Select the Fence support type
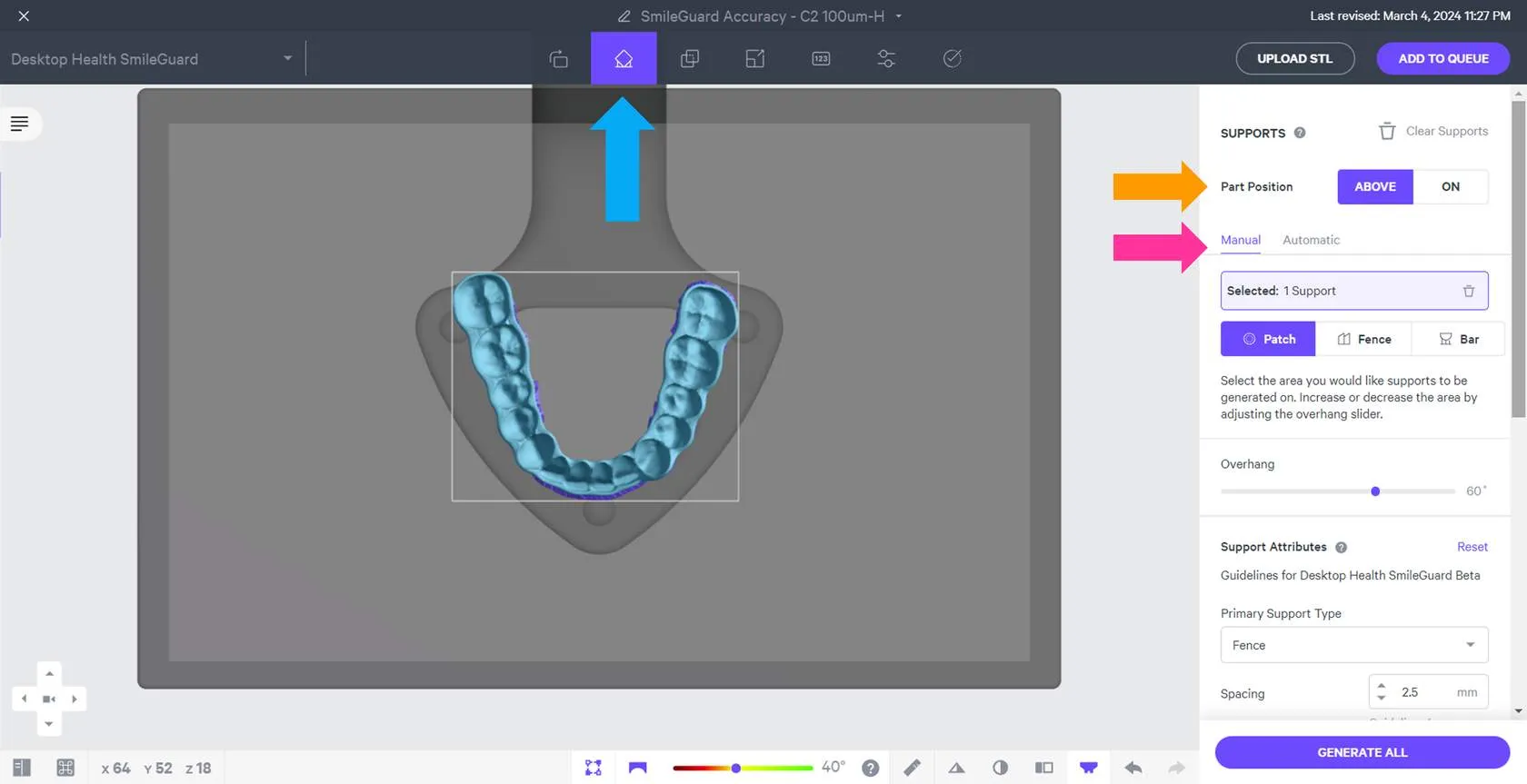The width and height of the screenshot is (1527, 784). (1363, 339)
